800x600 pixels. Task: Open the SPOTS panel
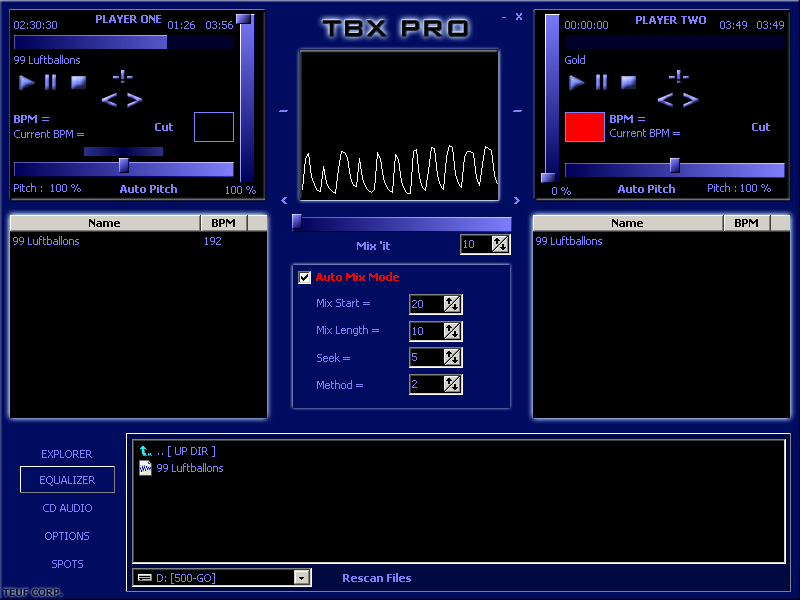pyautogui.click(x=67, y=564)
